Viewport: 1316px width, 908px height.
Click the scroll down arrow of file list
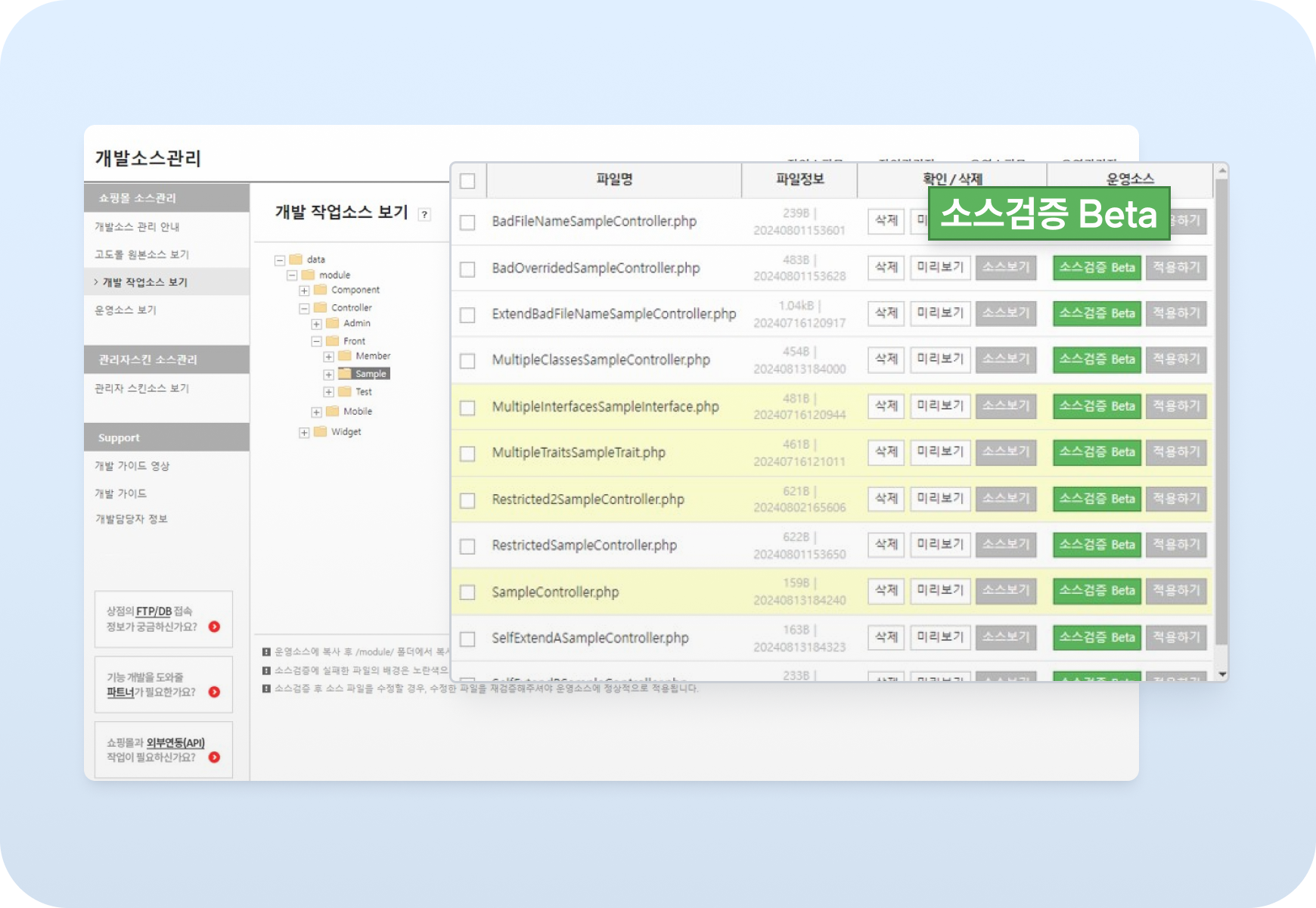click(x=1221, y=673)
